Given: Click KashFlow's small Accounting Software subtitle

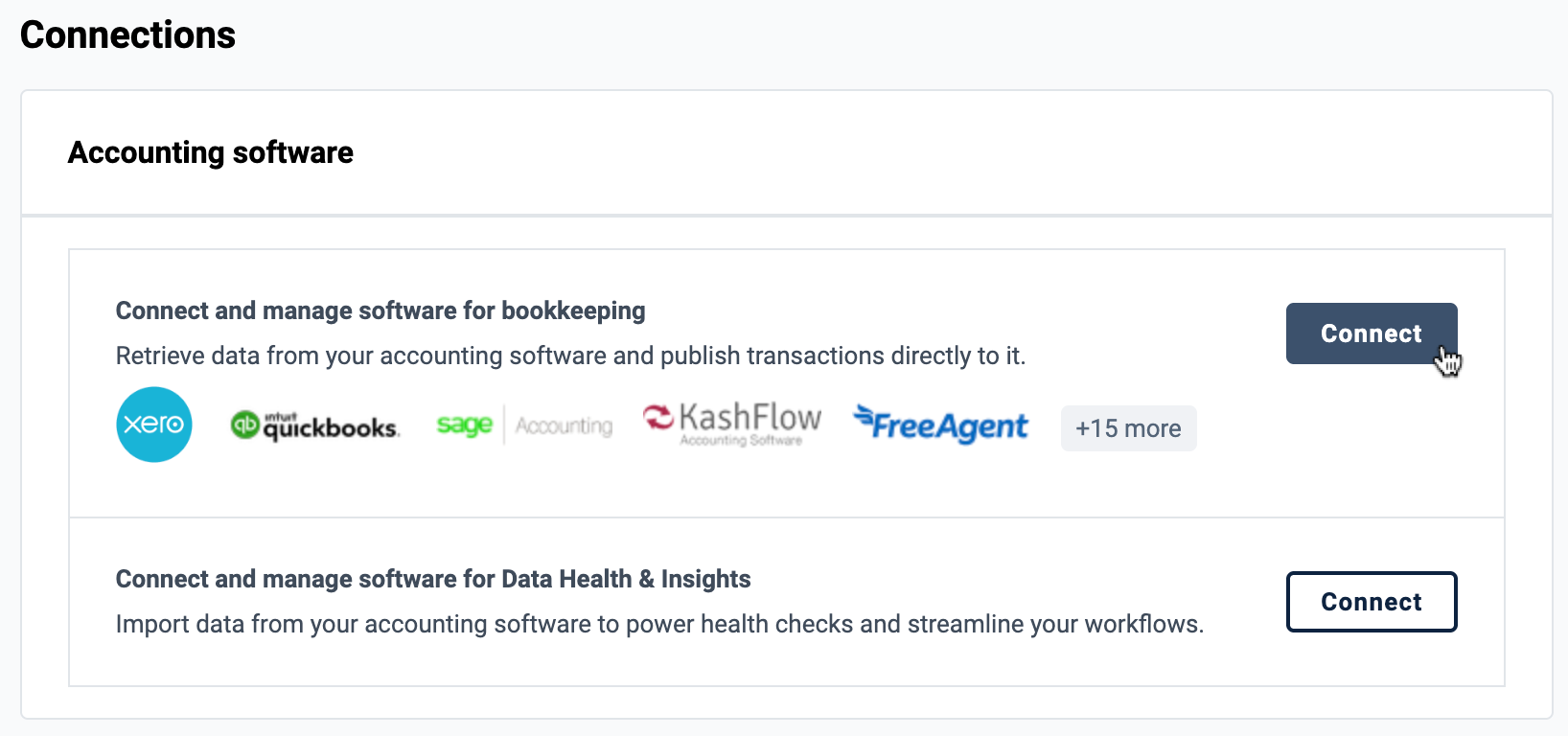Looking at the screenshot, I should (741, 441).
